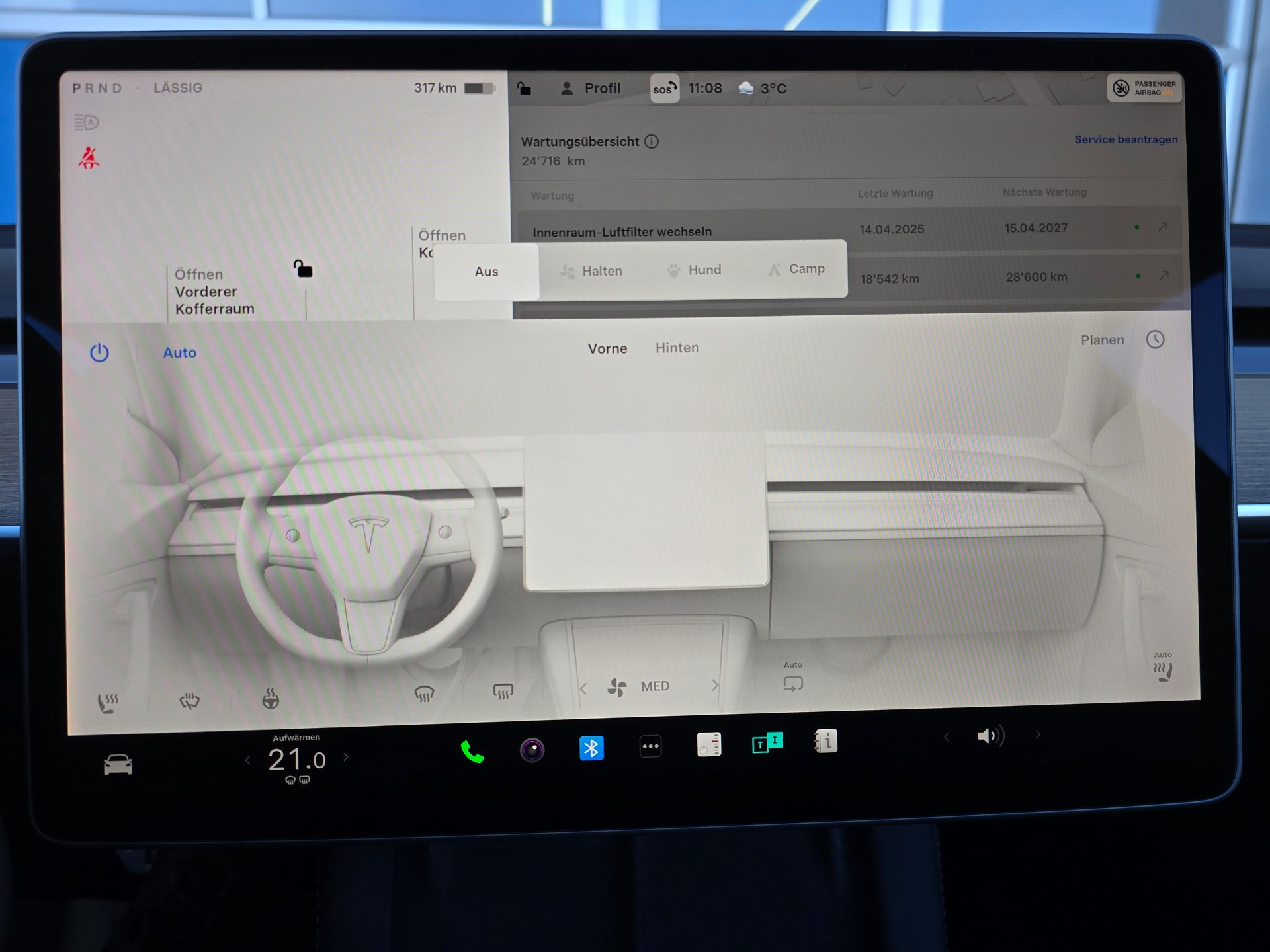Decrease fan speed with left chevron

pyautogui.click(x=583, y=689)
